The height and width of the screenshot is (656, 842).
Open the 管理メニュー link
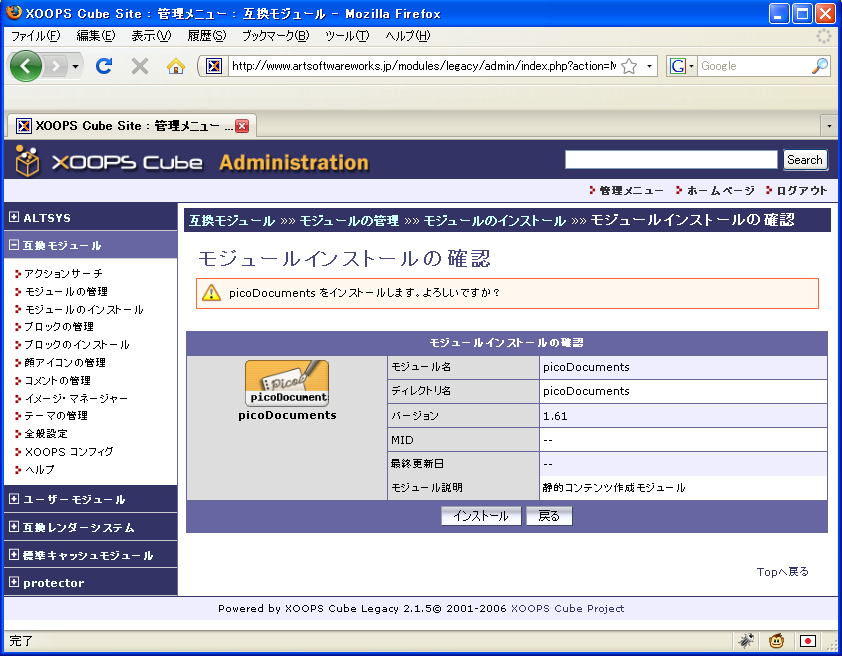coord(631,191)
